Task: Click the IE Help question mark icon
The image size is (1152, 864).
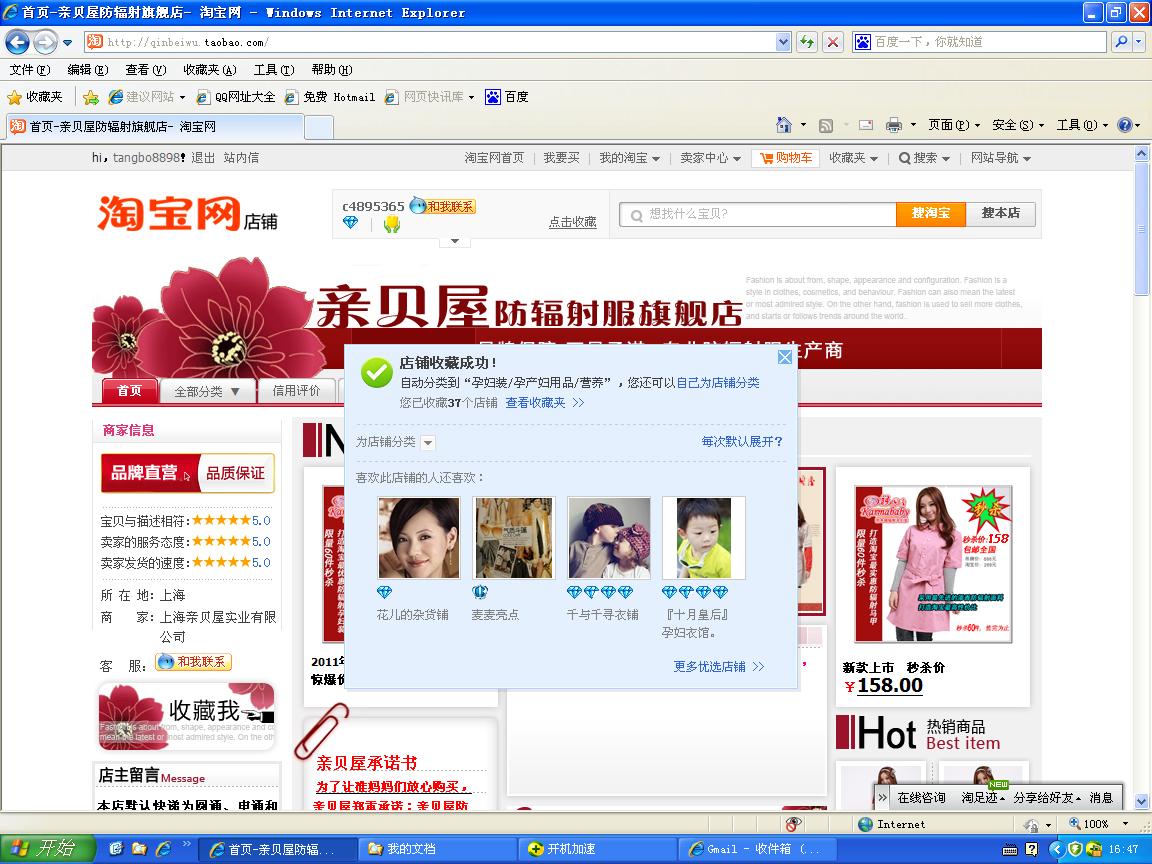Action: coord(1124,125)
